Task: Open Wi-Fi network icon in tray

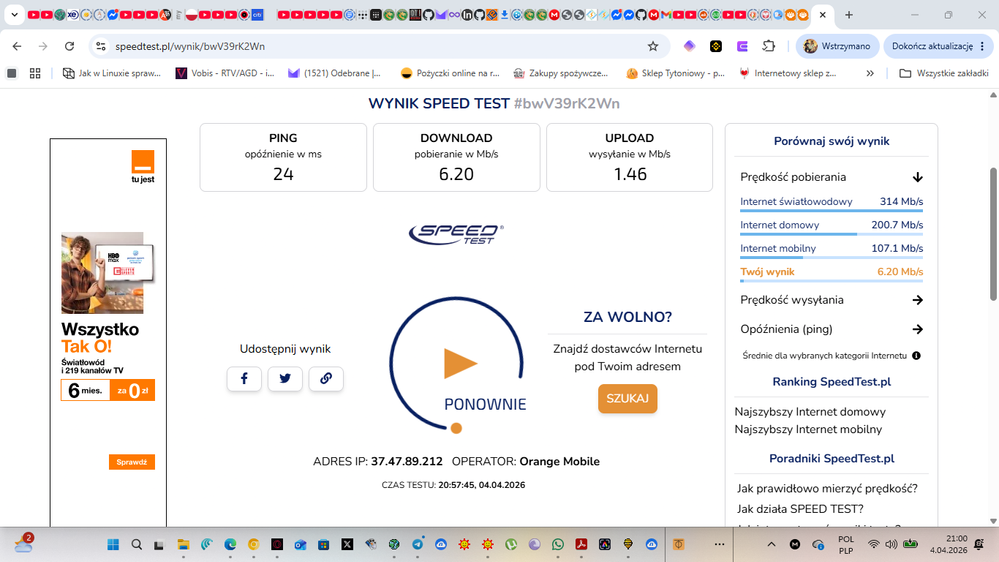Action: click(873, 544)
